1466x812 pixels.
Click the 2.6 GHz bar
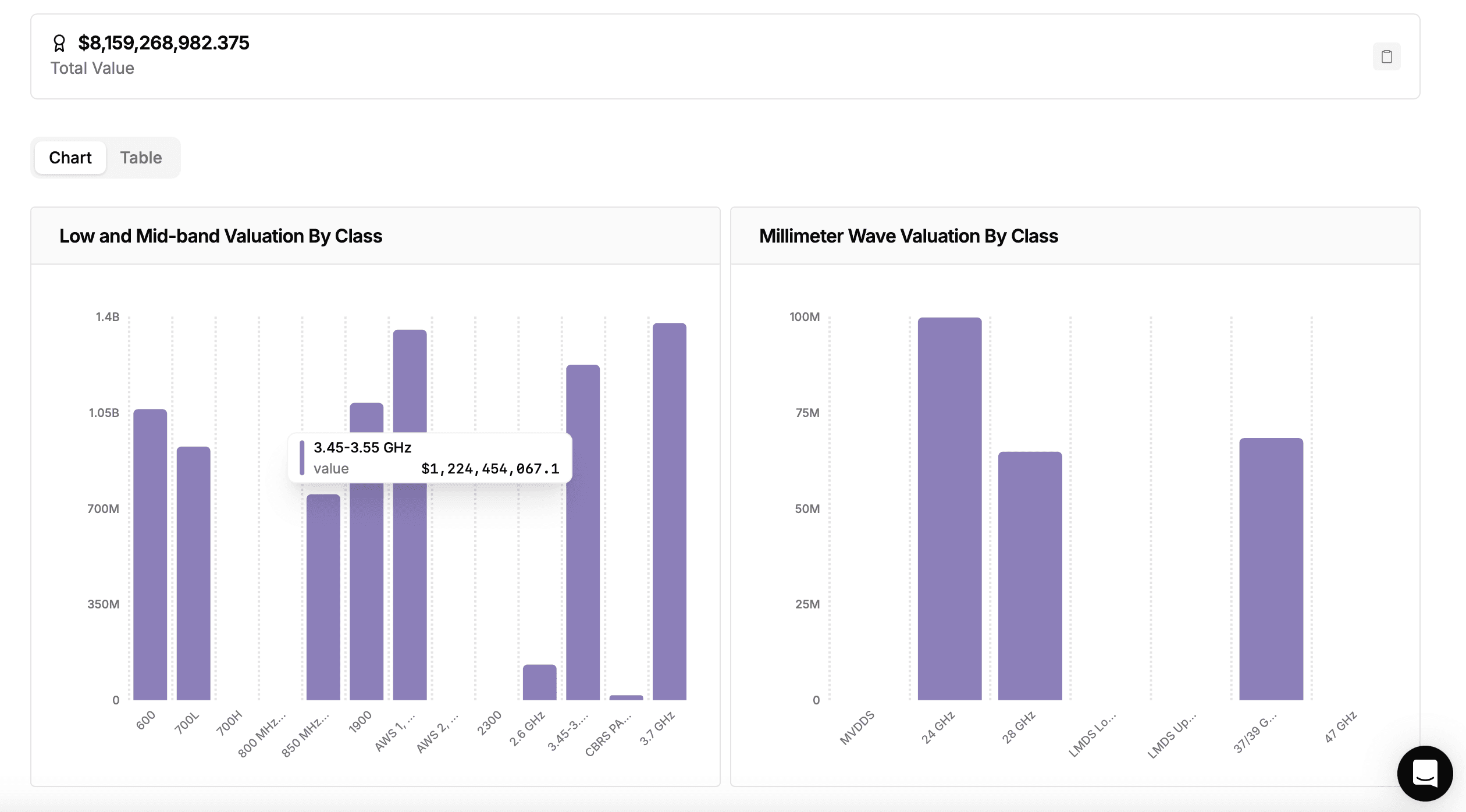tap(539, 682)
